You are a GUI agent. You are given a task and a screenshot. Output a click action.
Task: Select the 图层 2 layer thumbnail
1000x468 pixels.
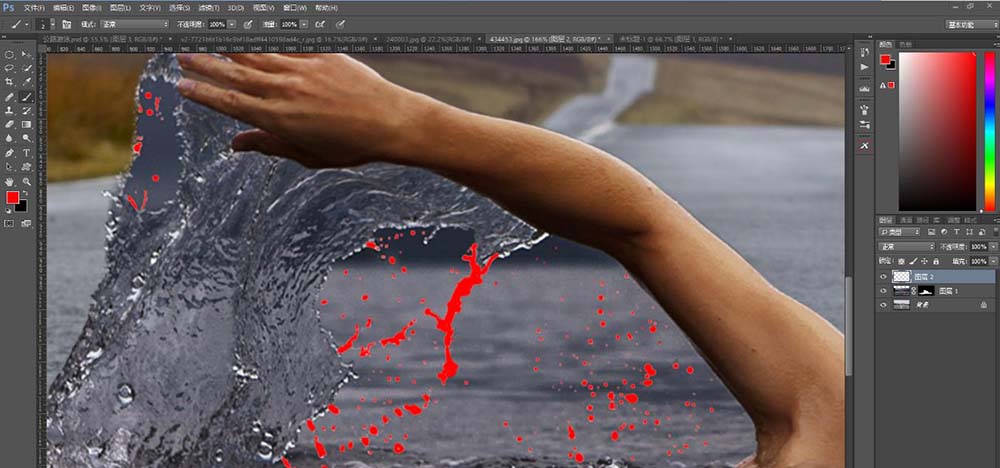[901, 277]
